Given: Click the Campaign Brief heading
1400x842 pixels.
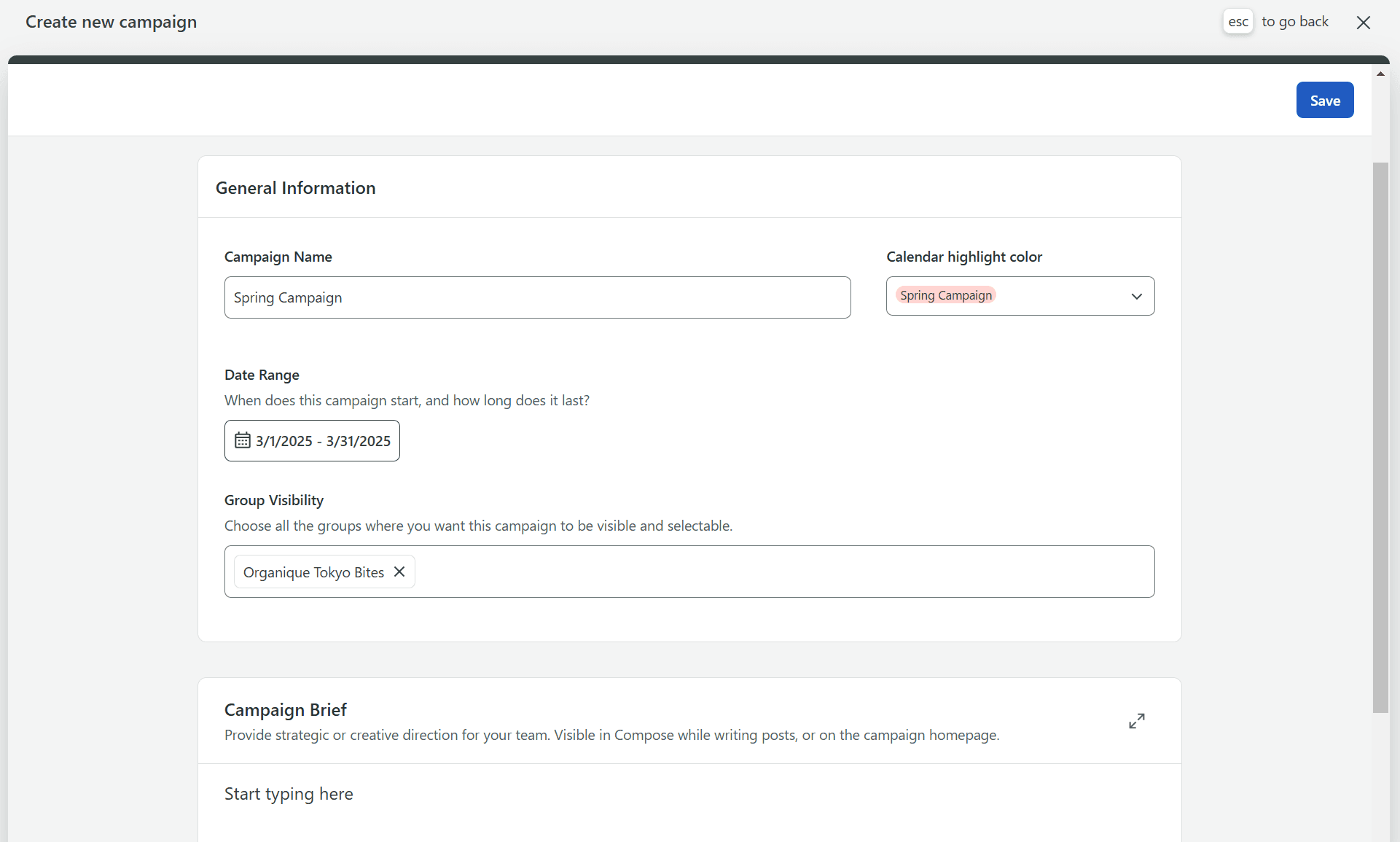Looking at the screenshot, I should (285, 709).
